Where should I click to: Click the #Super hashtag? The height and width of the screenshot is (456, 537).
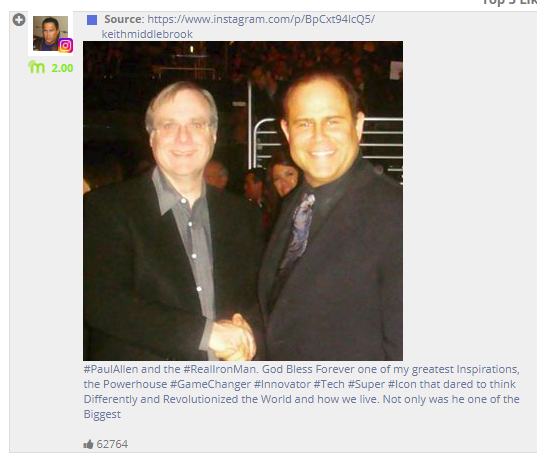366,384
